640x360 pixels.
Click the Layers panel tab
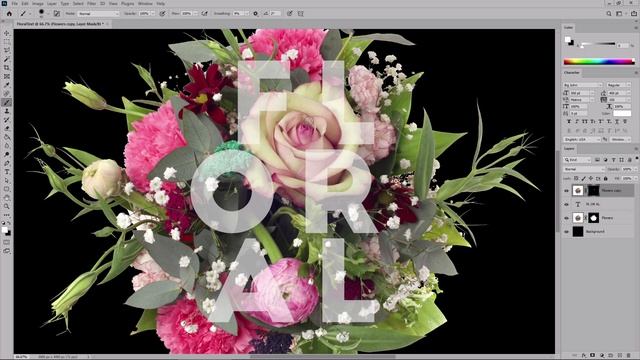569,149
